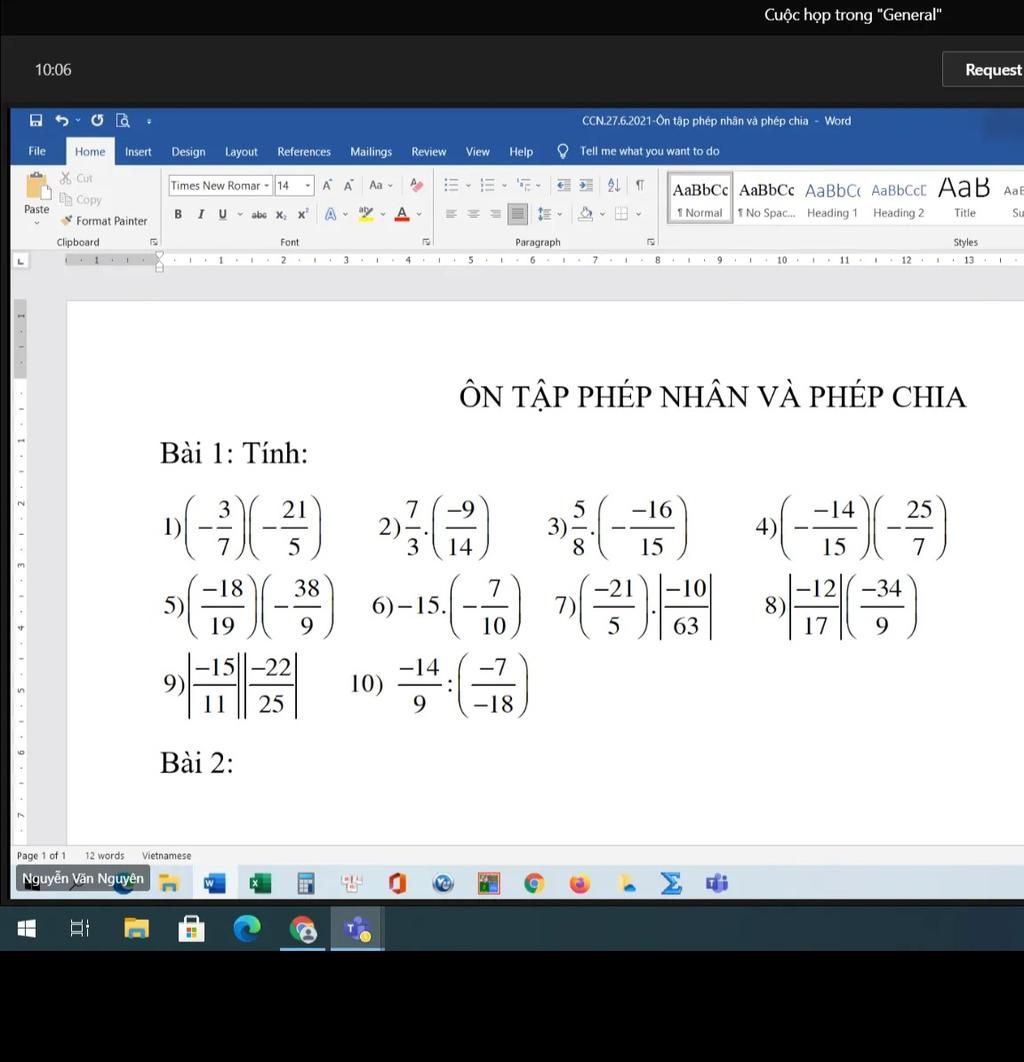Activate the Format Painter
Image resolution: width=1024 pixels, height=1062 pixels.
pyautogui.click(x=104, y=221)
